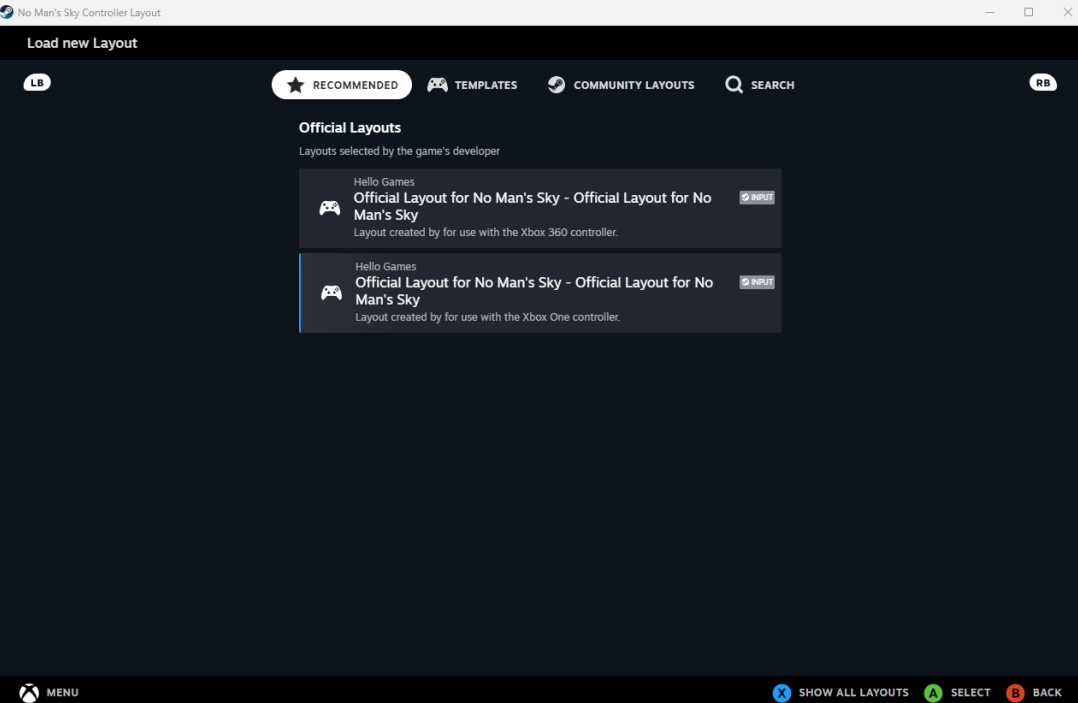Screen dimensions: 1078x703
Task: Select the Xbox 360 official layout title
Action: point(532,206)
